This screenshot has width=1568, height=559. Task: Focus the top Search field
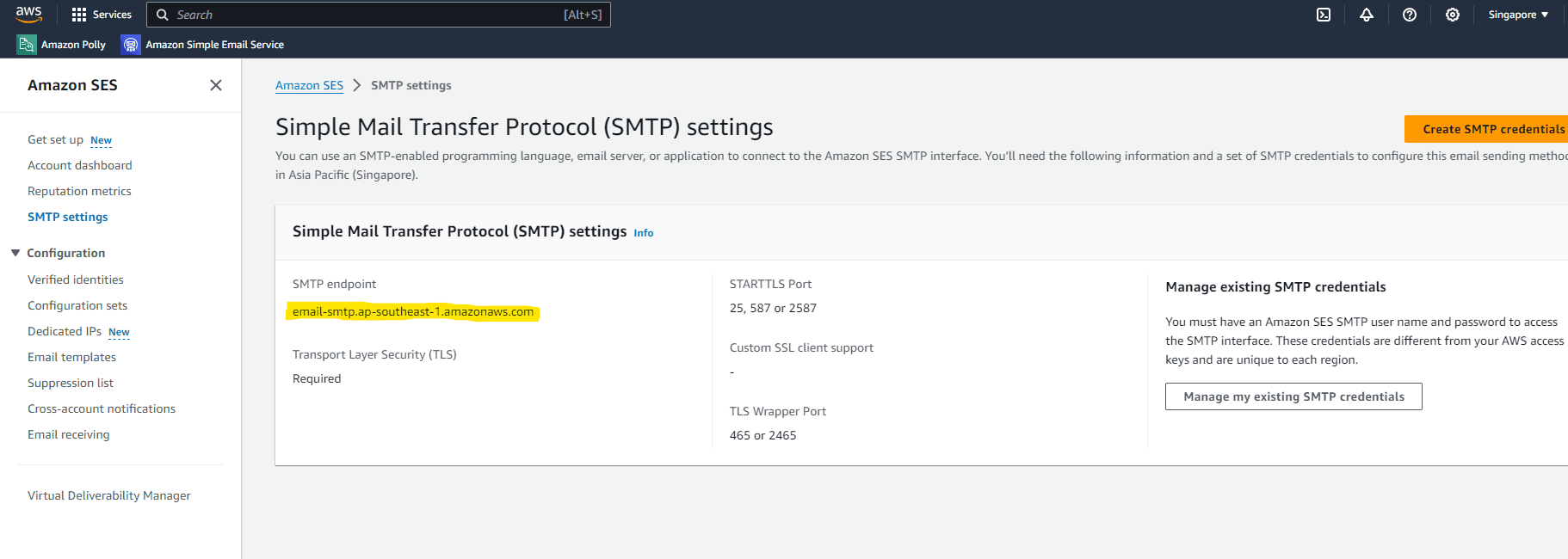[x=379, y=15]
